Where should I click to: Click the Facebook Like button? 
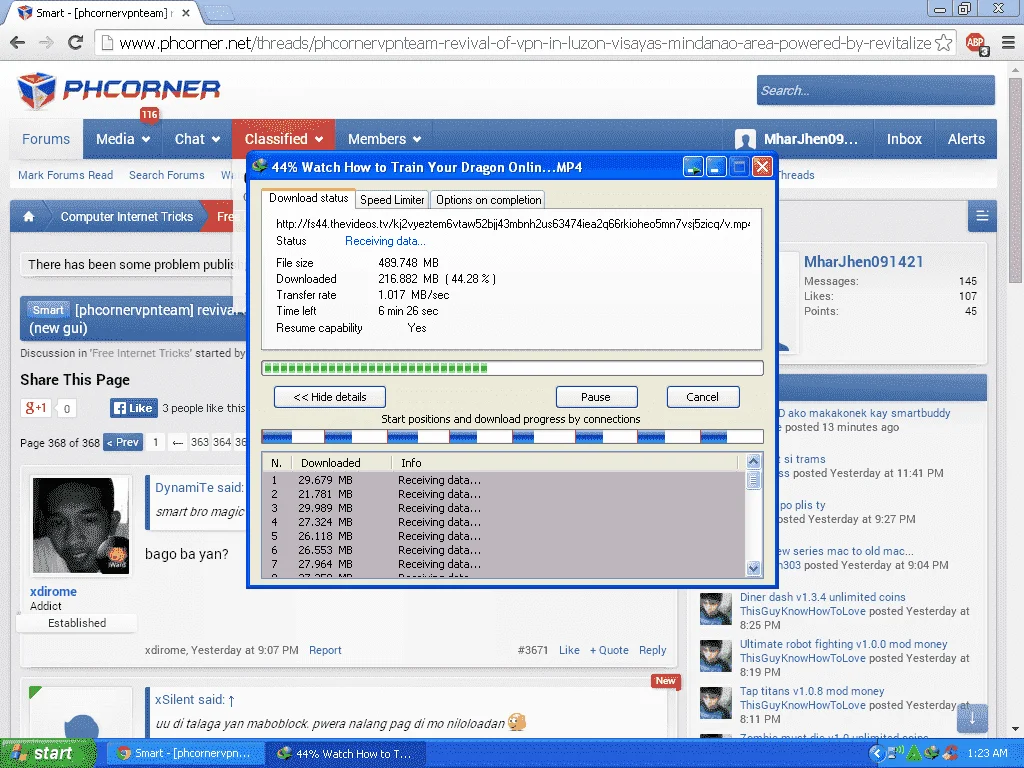point(134,408)
